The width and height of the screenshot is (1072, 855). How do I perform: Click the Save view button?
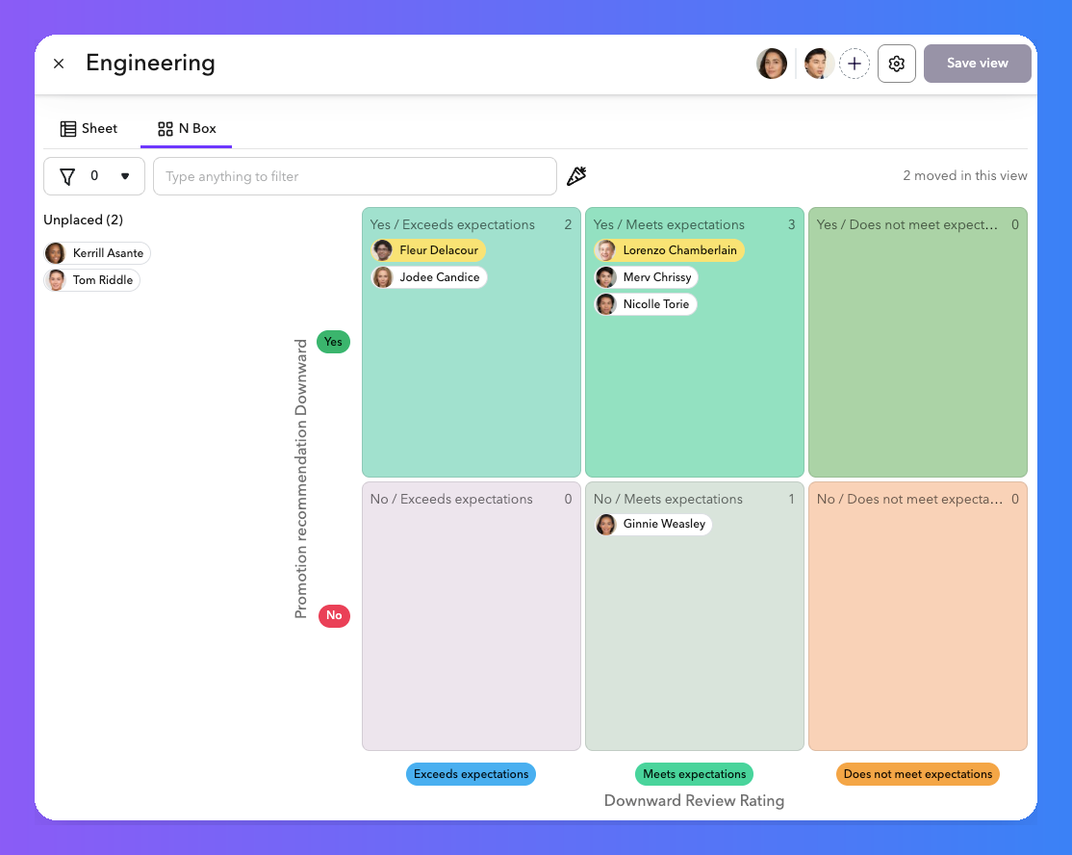977,64
